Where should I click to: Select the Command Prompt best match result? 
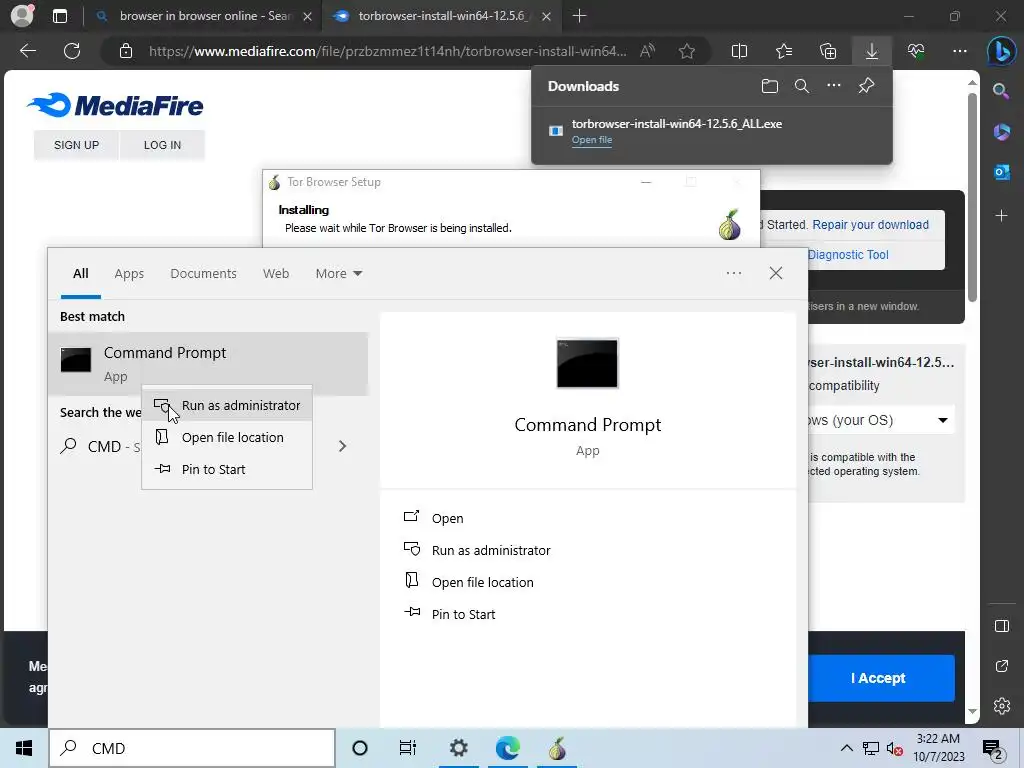tap(208, 364)
